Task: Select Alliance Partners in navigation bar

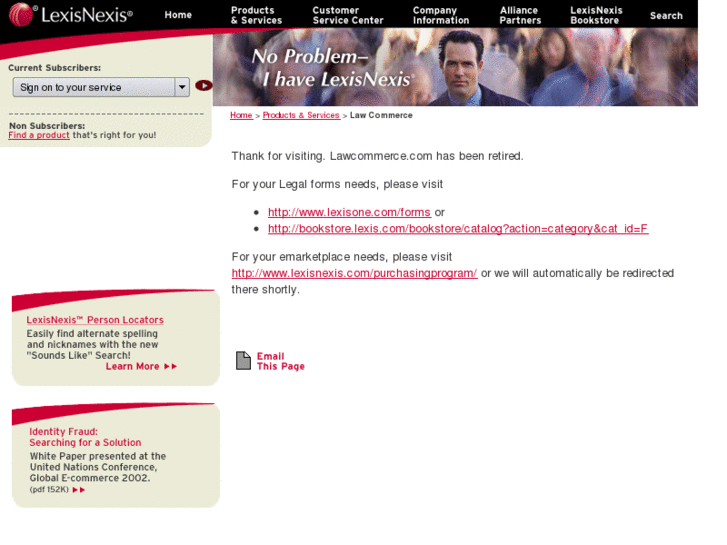Action: (x=520, y=15)
